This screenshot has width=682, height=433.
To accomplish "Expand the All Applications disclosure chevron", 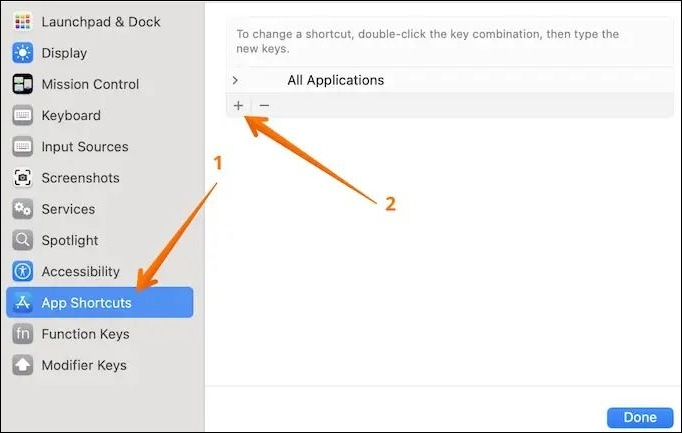I will 235,80.
